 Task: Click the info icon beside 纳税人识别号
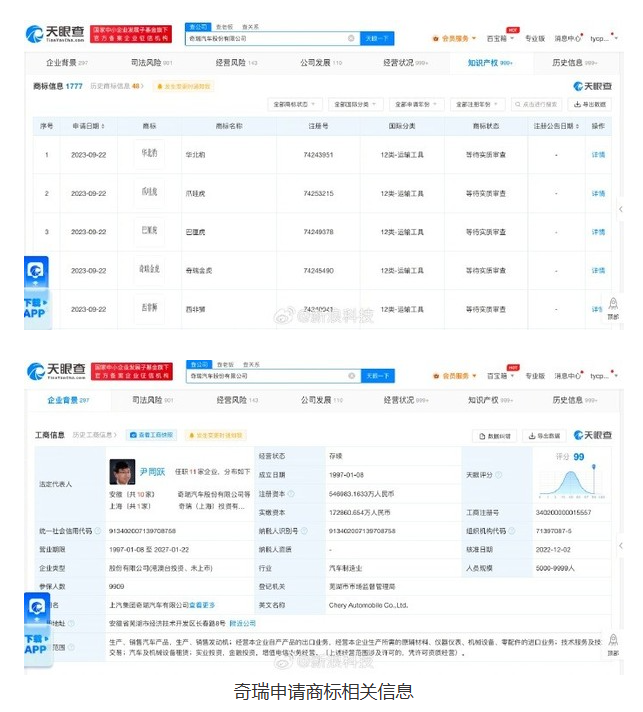pos(304,531)
